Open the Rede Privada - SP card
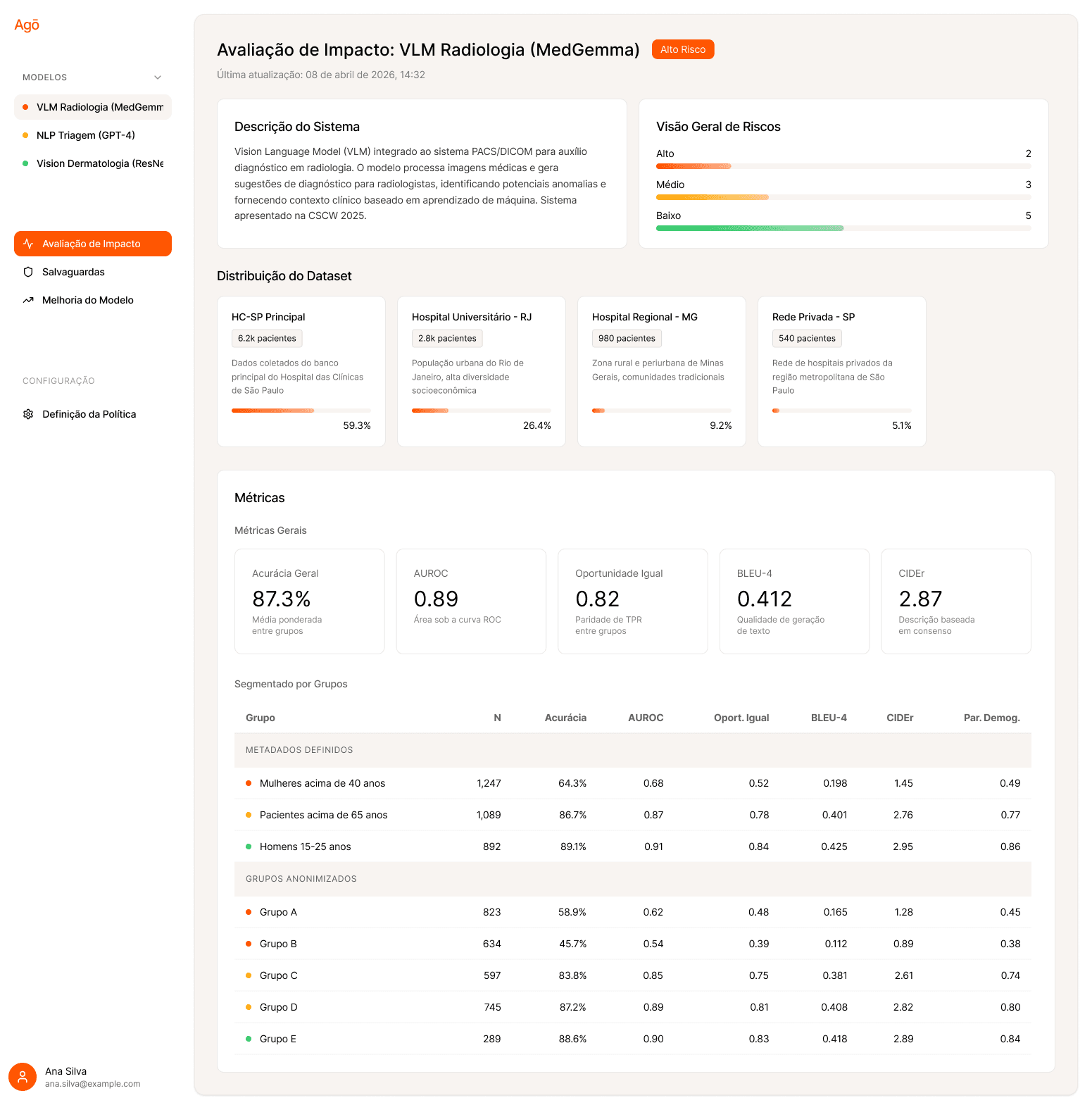 point(842,371)
